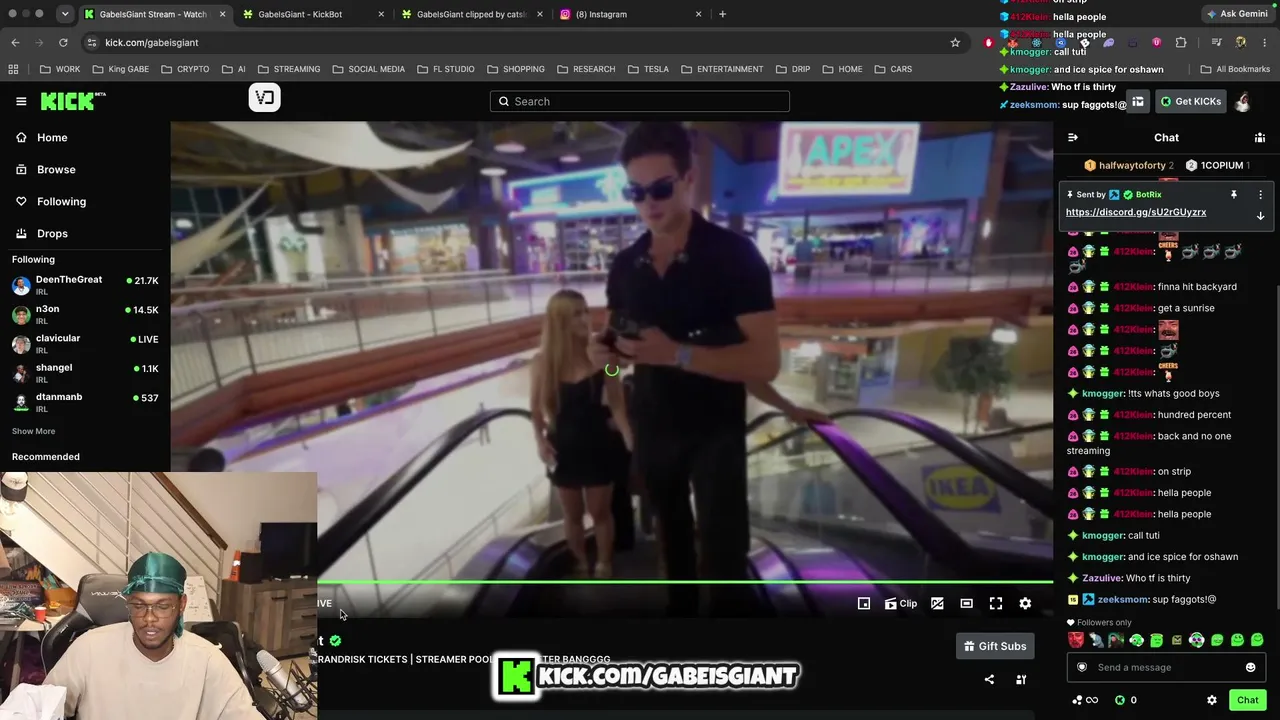Open the Kick sidebar hamburger menu
Screen dimensions: 1280x720
coord(21,101)
